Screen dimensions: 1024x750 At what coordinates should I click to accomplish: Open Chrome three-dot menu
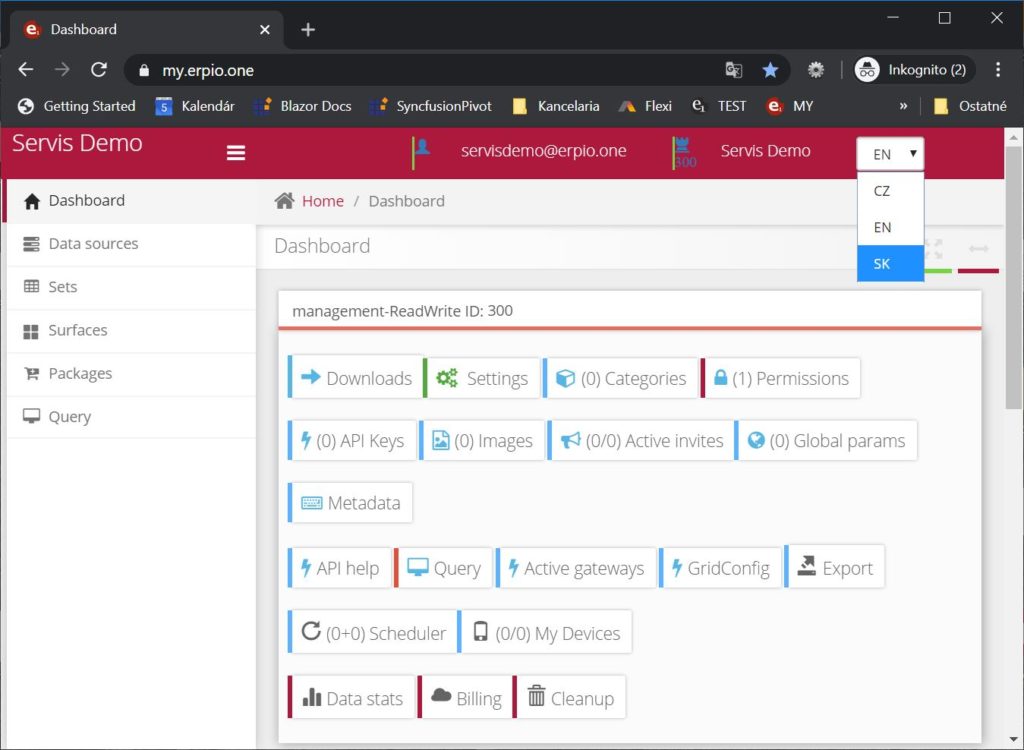click(998, 70)
